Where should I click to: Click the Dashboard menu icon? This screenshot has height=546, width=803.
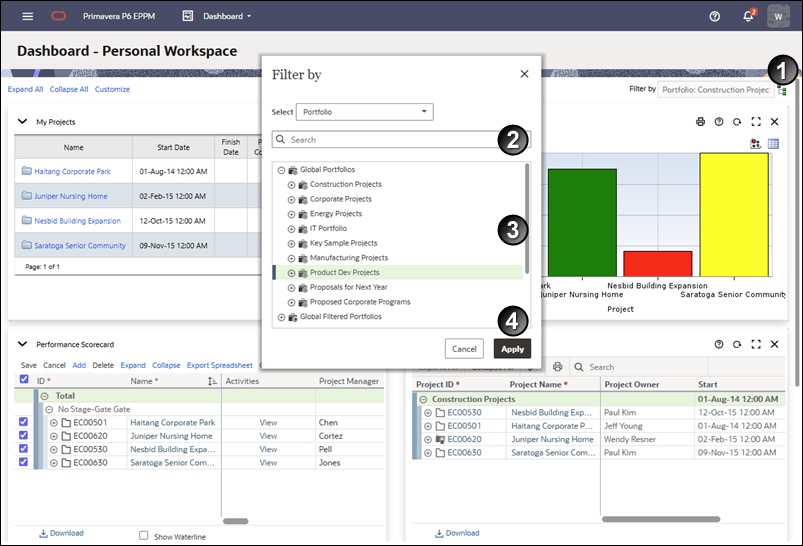(188, 16)
